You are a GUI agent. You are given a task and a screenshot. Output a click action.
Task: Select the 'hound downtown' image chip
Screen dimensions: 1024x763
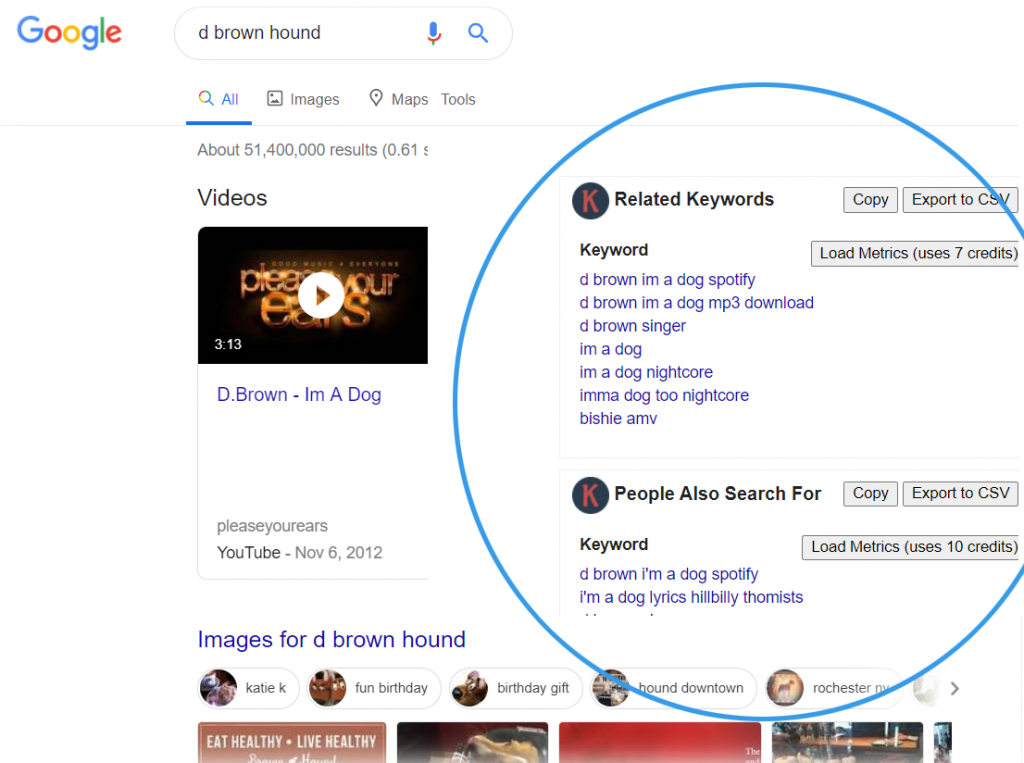tap(673, 688)
